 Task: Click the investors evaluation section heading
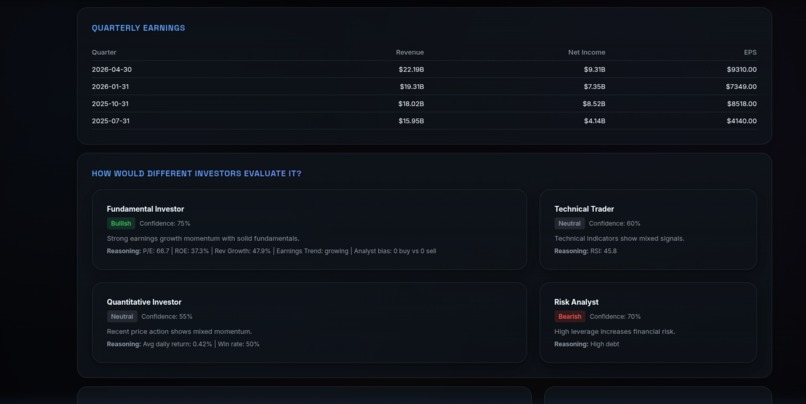tap(196, 174)
